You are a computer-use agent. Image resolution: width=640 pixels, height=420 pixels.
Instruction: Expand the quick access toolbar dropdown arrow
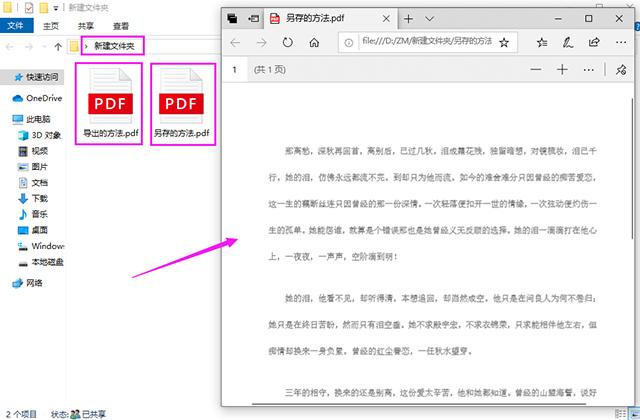coord(56,8)
